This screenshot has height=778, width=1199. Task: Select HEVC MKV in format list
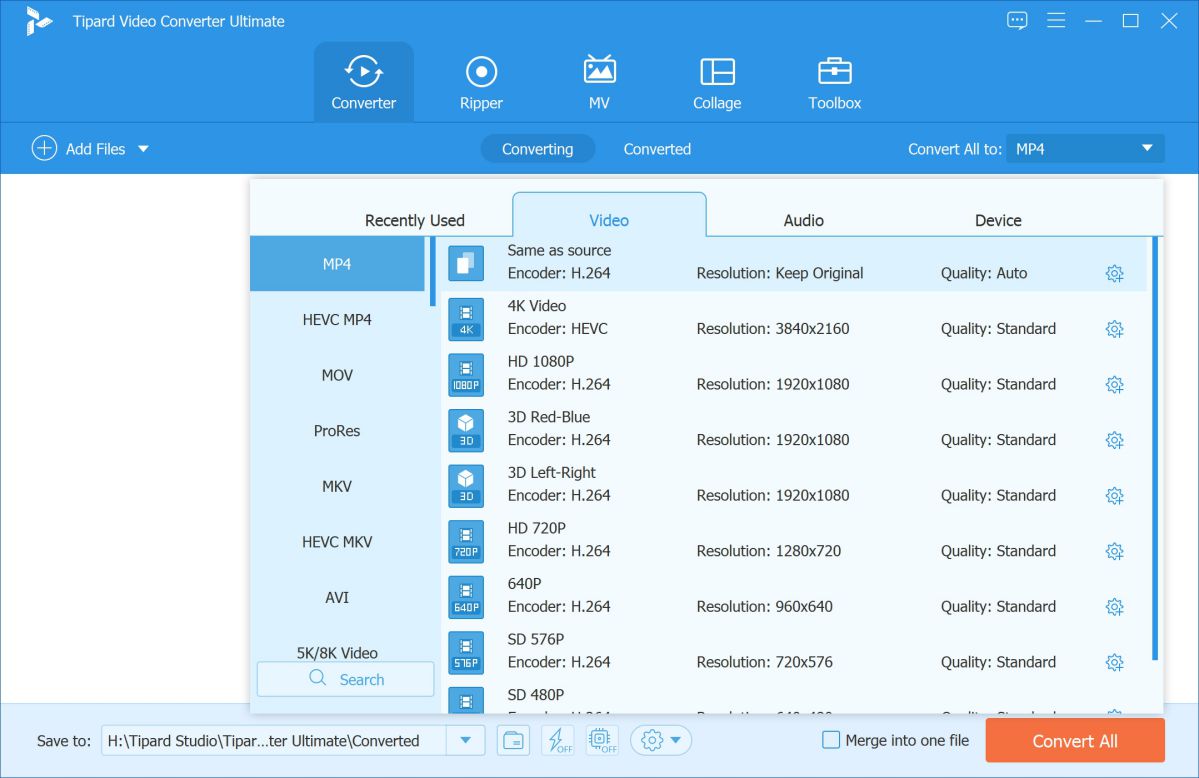[x=337, y=542]
